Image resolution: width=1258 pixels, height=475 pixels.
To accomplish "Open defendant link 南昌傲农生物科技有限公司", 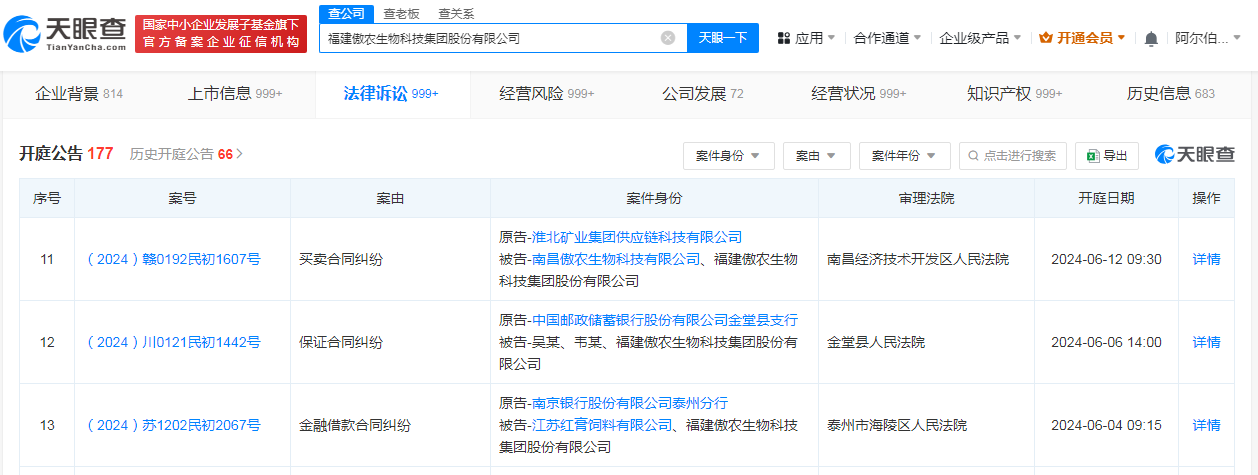I will pos(616,259).
